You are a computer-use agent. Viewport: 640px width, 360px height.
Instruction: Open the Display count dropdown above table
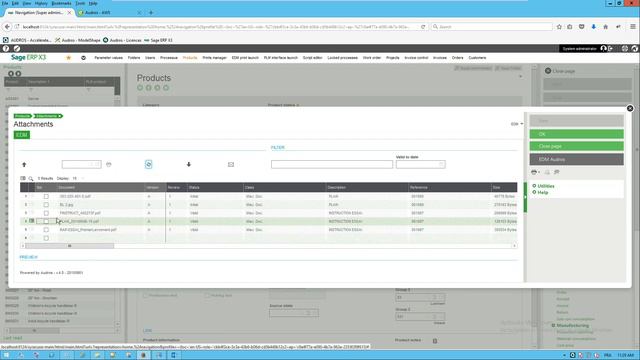[x=78, y=178]
